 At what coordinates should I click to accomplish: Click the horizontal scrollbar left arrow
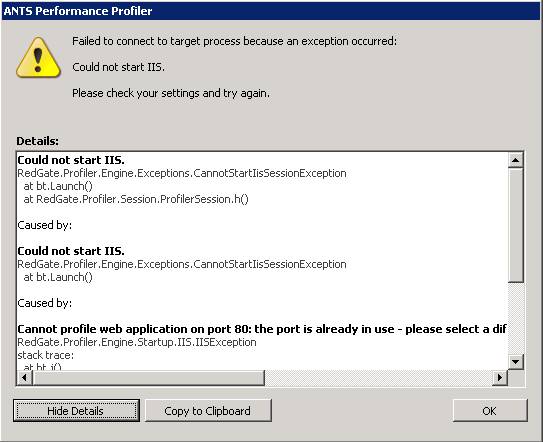click(25, 377)
